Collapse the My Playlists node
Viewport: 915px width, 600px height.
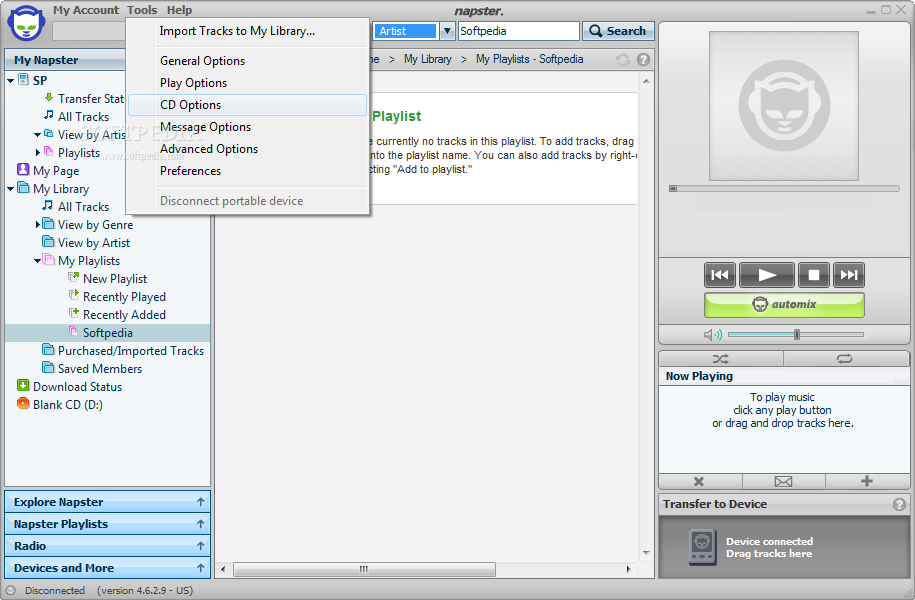click(37, 261)
